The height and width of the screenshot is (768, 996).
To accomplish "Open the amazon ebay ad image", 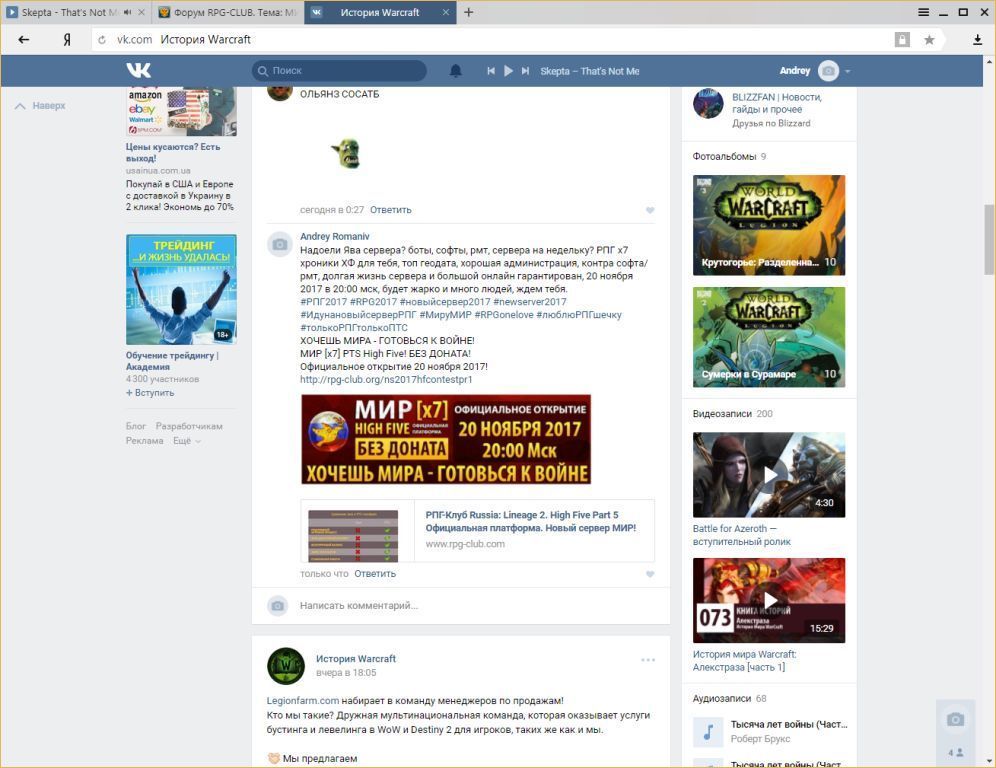I will point(181,112).
